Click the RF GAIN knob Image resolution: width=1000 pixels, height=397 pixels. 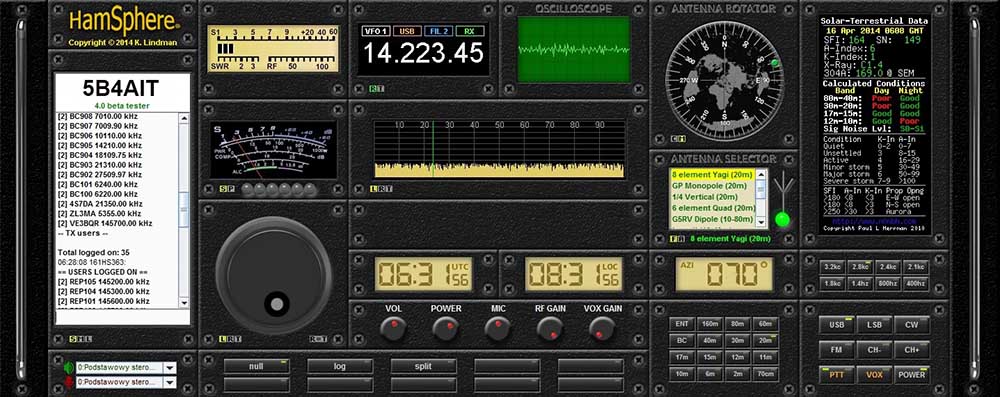[x=550, y=329]
